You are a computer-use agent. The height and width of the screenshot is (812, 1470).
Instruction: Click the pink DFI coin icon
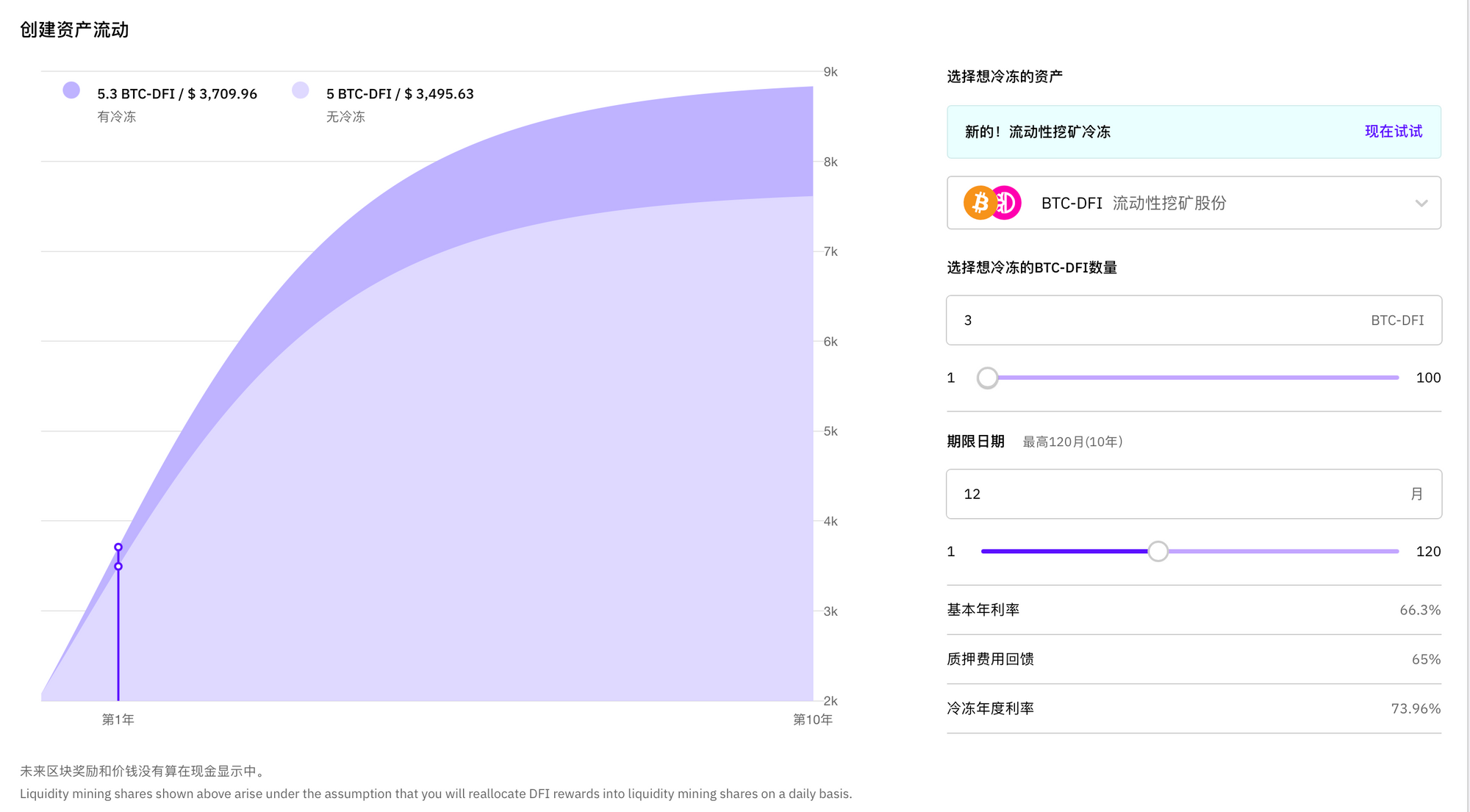1008,203
